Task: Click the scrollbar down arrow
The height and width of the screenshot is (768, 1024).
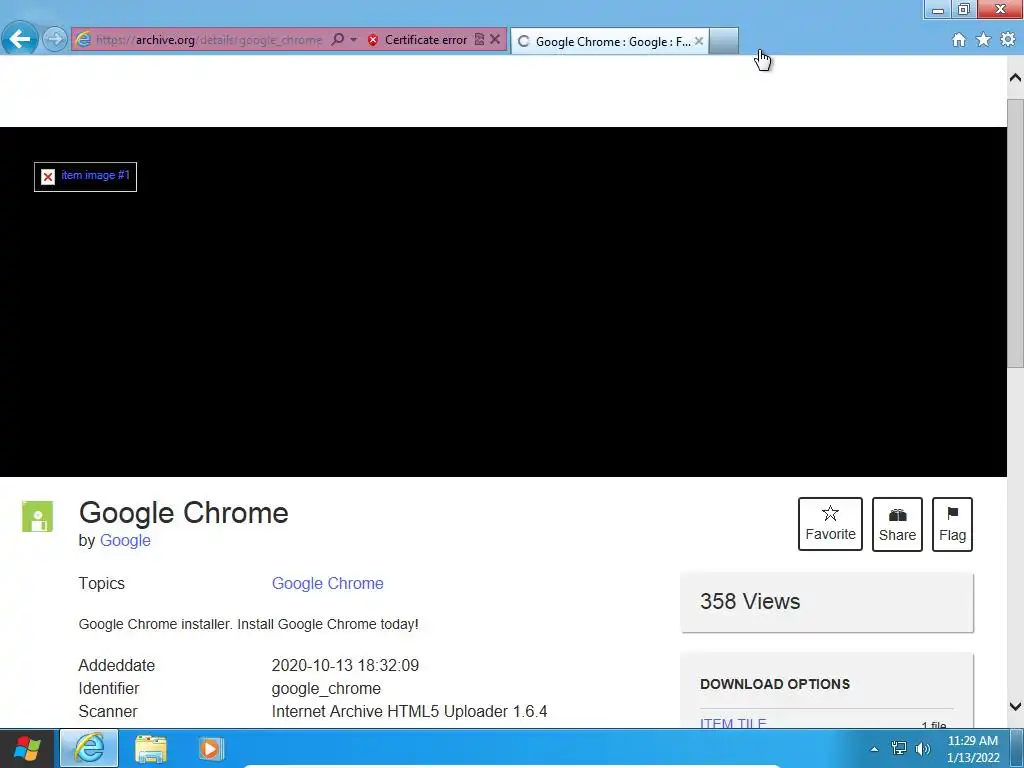Action: pos(1016,706)
